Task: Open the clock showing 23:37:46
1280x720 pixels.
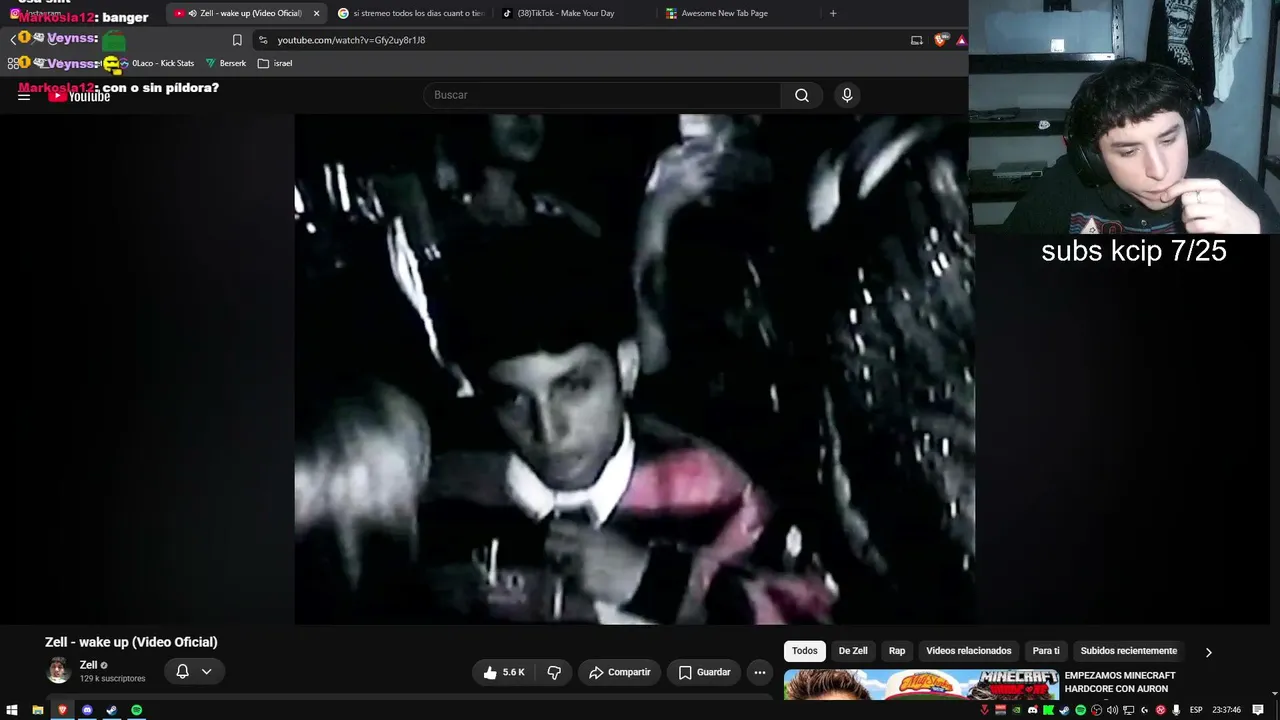Action: pyautogui.click(x=1227, y=710)
